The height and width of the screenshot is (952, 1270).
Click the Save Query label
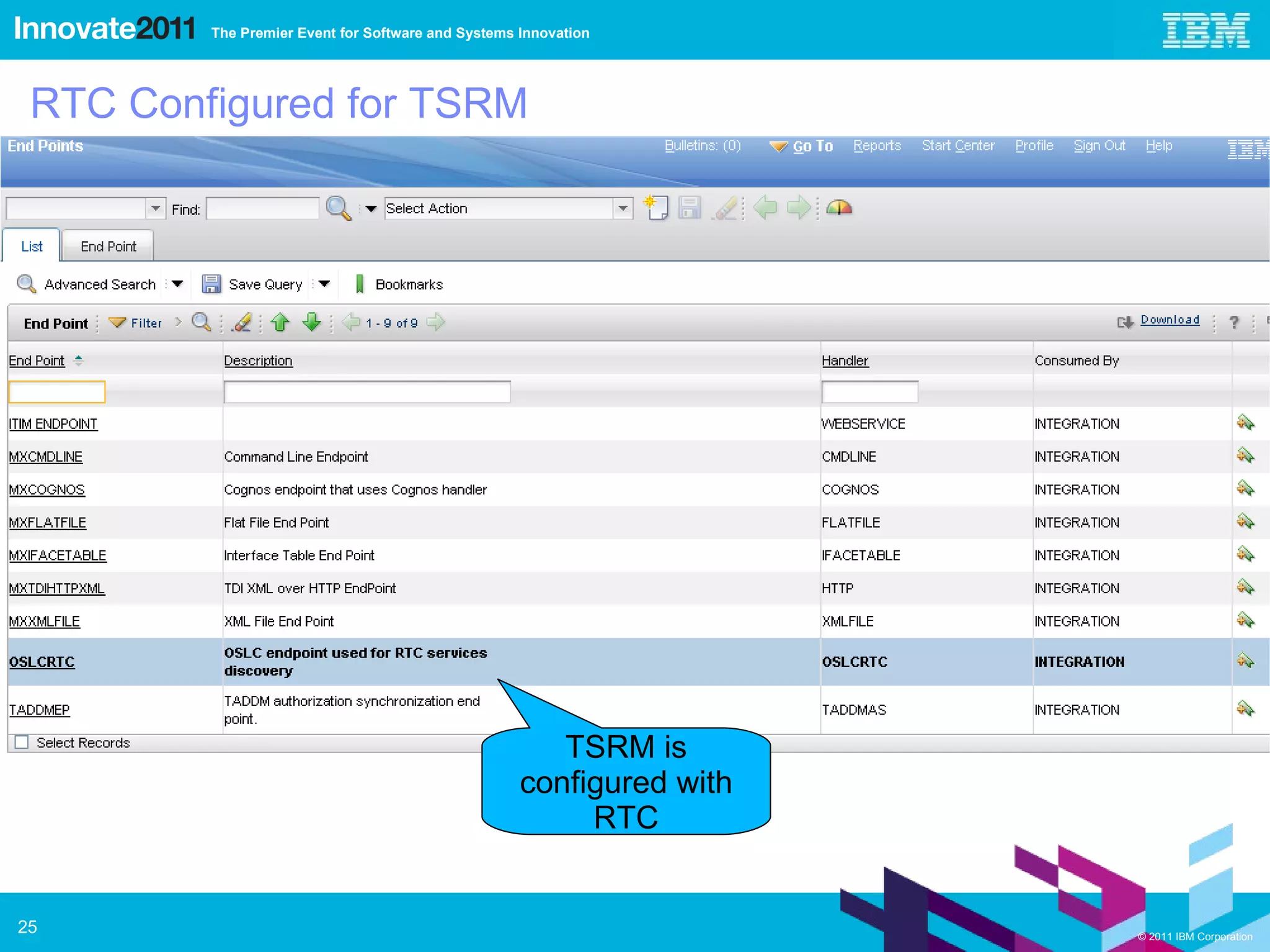tap(265, 284)
